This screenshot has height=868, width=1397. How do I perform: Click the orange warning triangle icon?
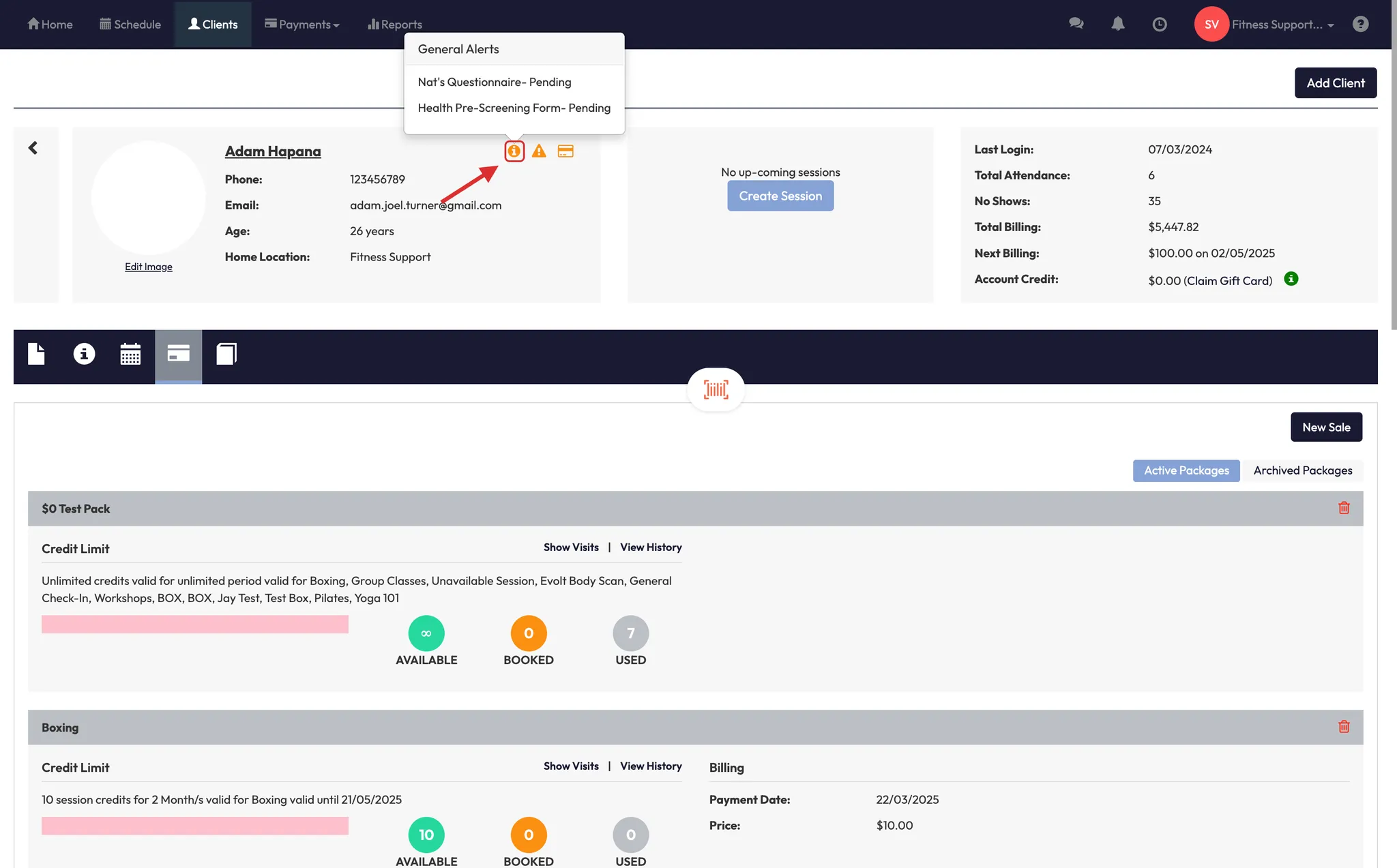tap(539, 151)
